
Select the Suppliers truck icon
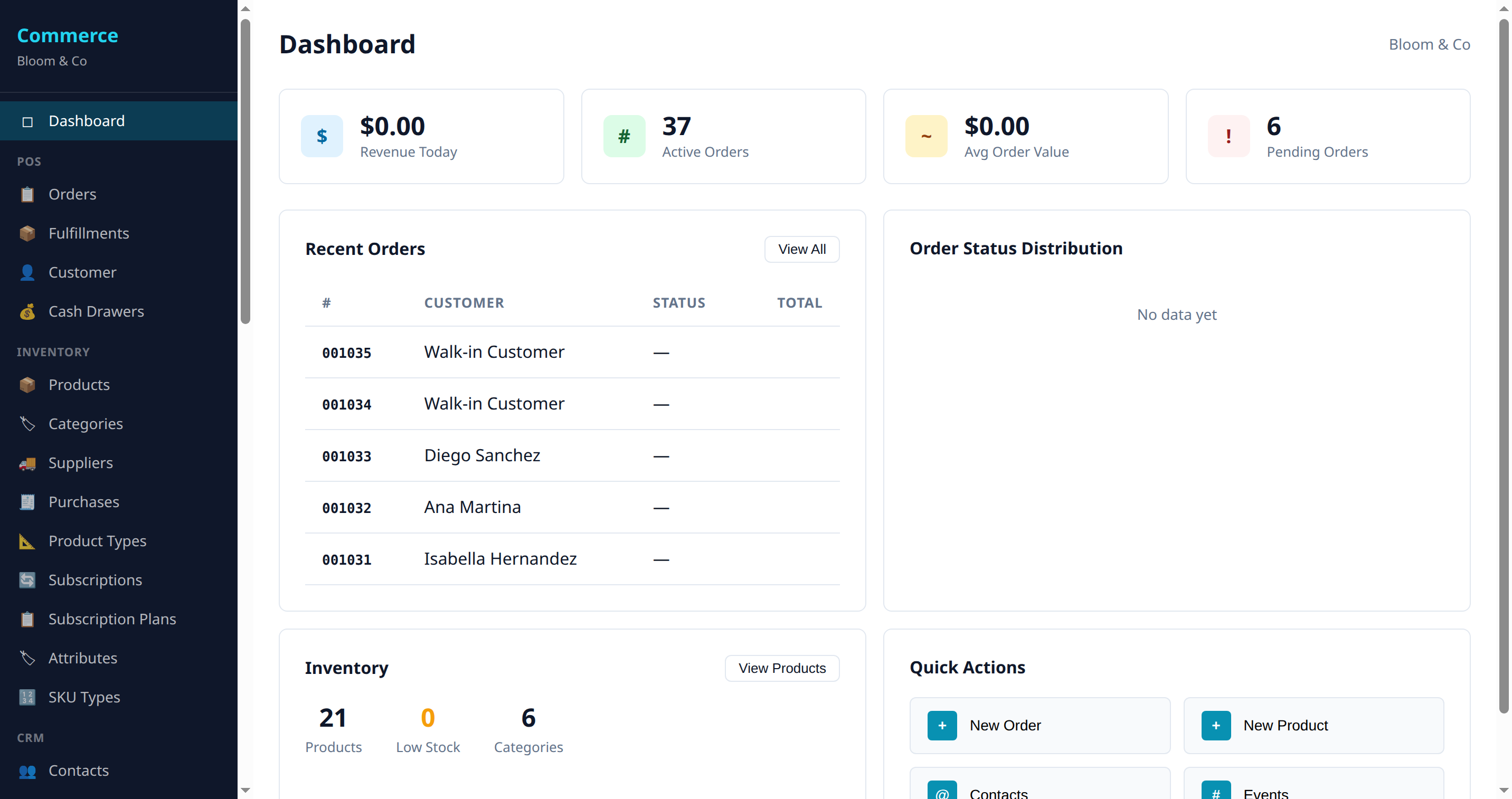pyautogui.click(x=27, y=463)
